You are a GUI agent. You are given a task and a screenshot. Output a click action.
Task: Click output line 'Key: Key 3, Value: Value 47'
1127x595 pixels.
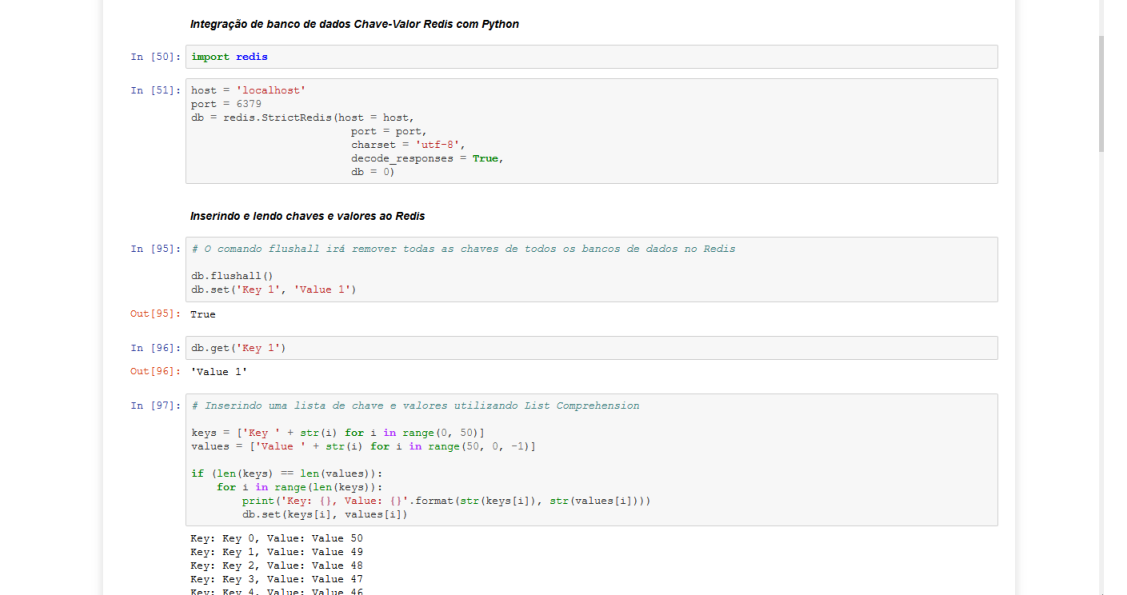pyautogui.click(x=277, y=579)
